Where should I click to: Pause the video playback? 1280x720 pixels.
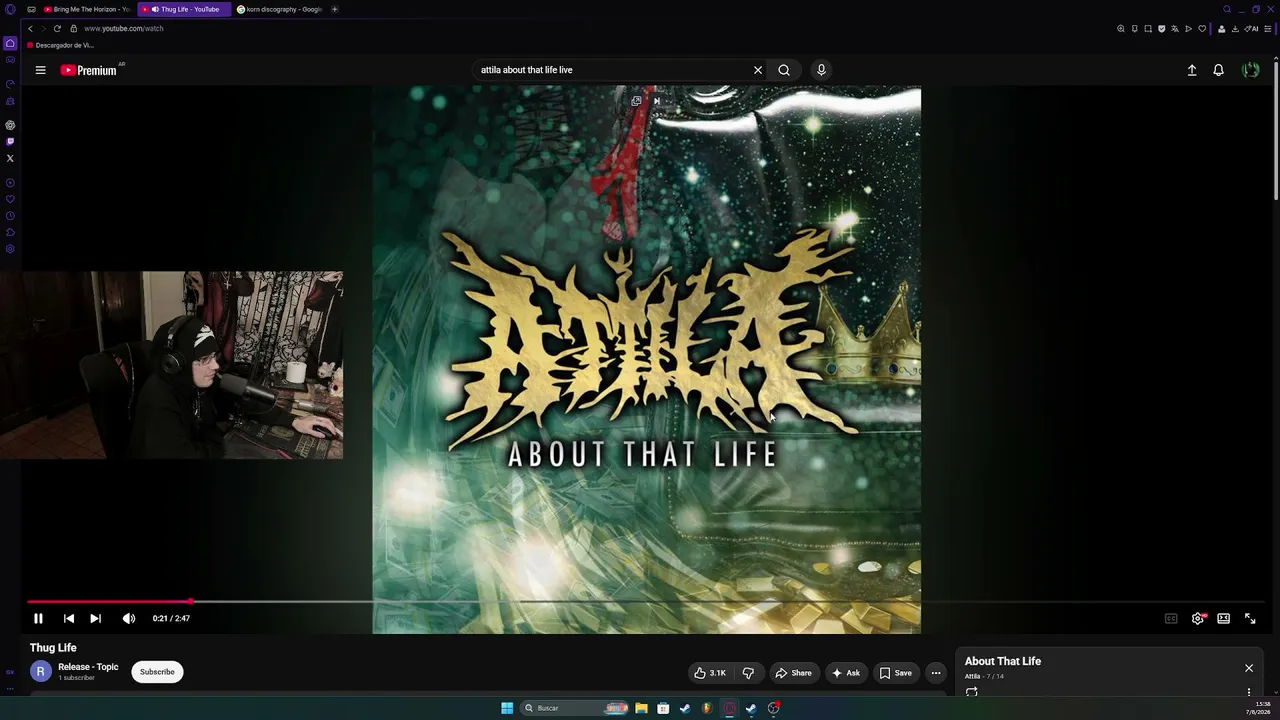[38, 618]
